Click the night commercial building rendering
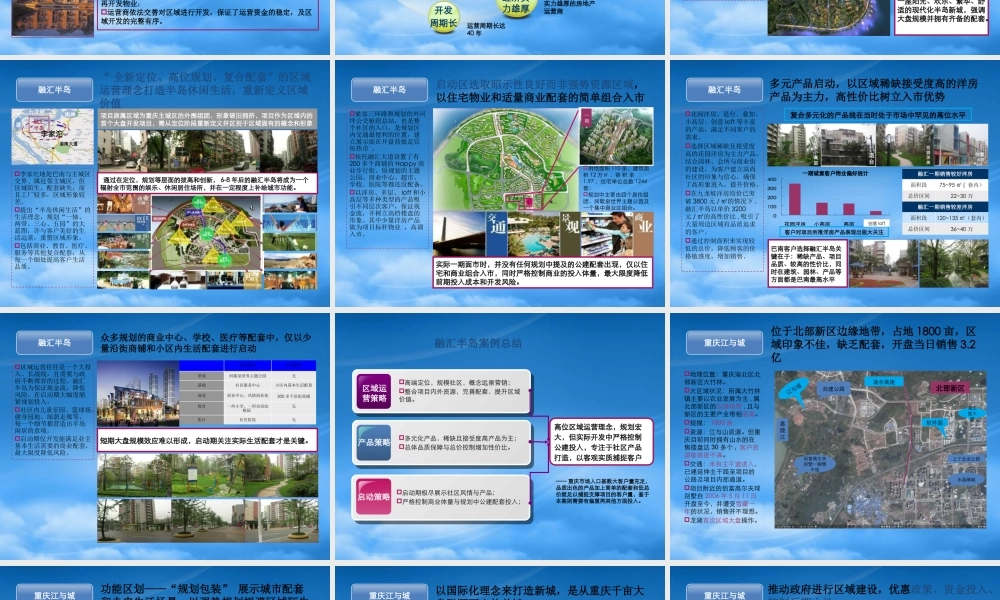This screenshot has height=600, width=1000. pos(138,393)
